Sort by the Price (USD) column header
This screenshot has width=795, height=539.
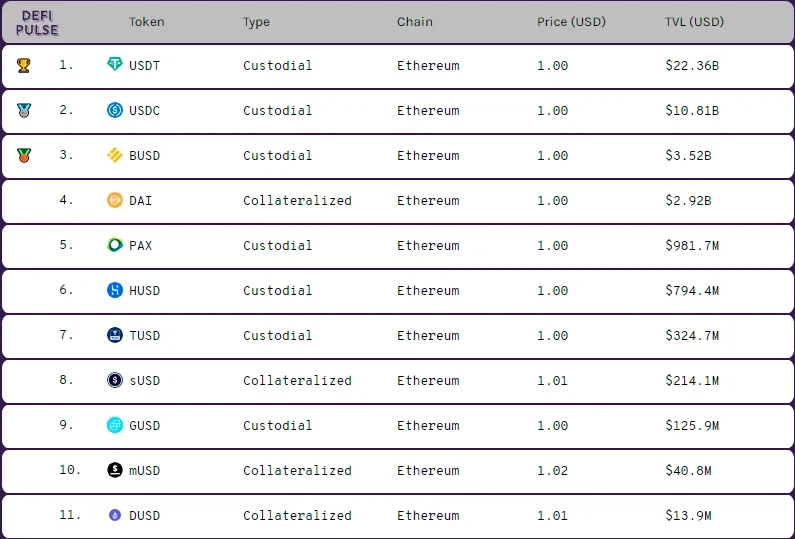click(571, 22)
